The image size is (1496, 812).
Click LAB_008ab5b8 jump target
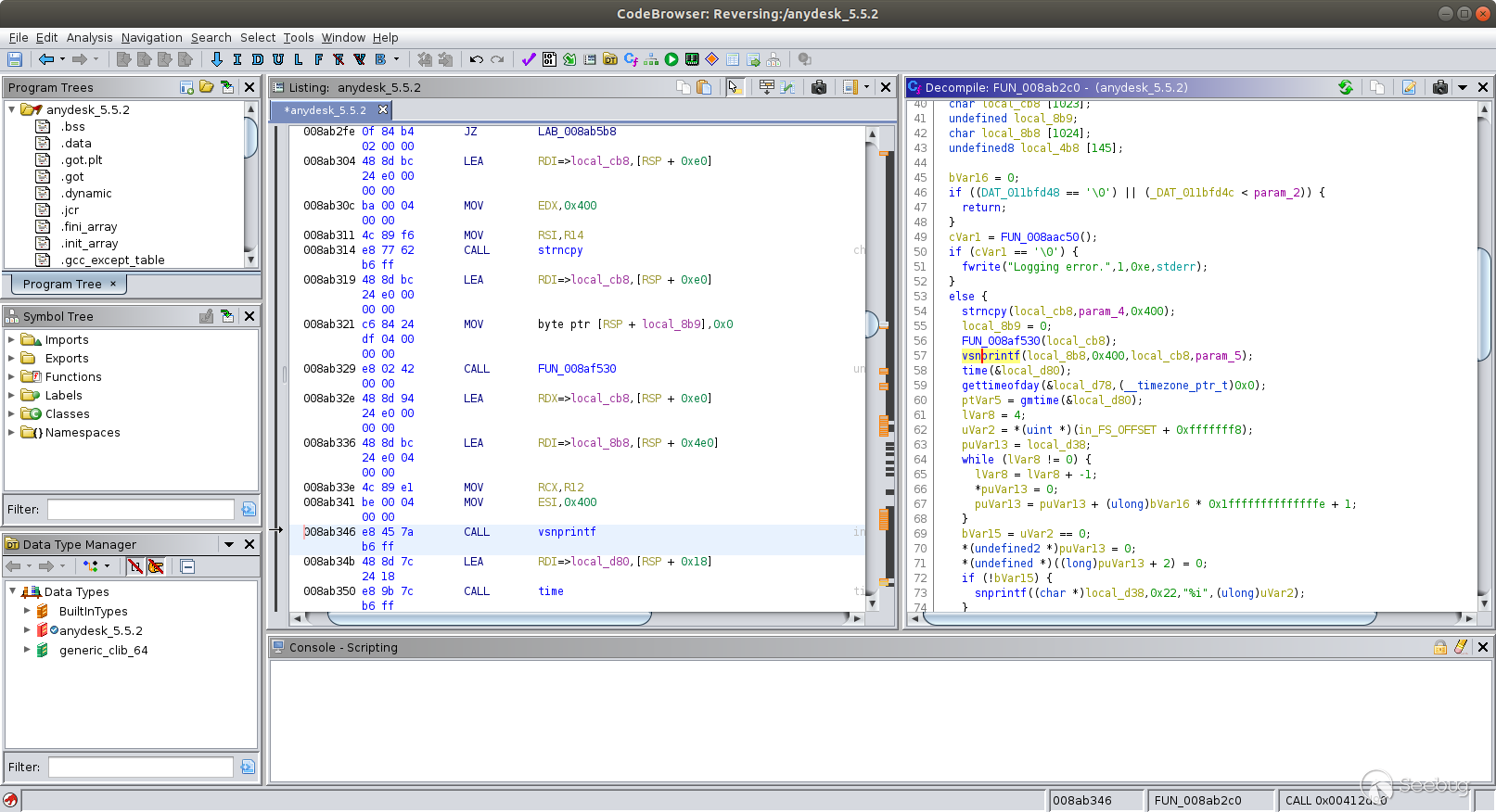(577, 132)
